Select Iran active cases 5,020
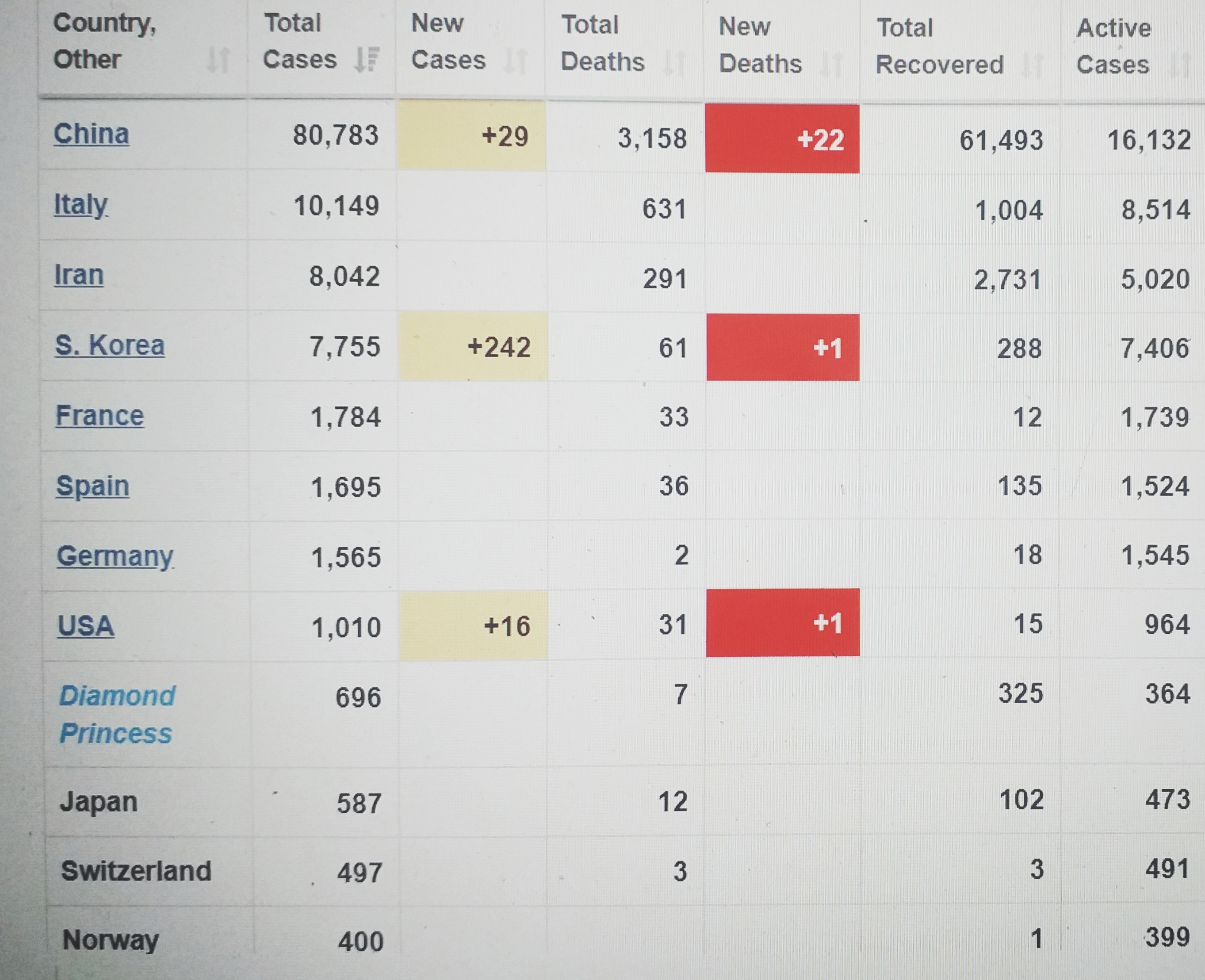The height and width of the screenshot is (980, 1205). (1155, 279)
